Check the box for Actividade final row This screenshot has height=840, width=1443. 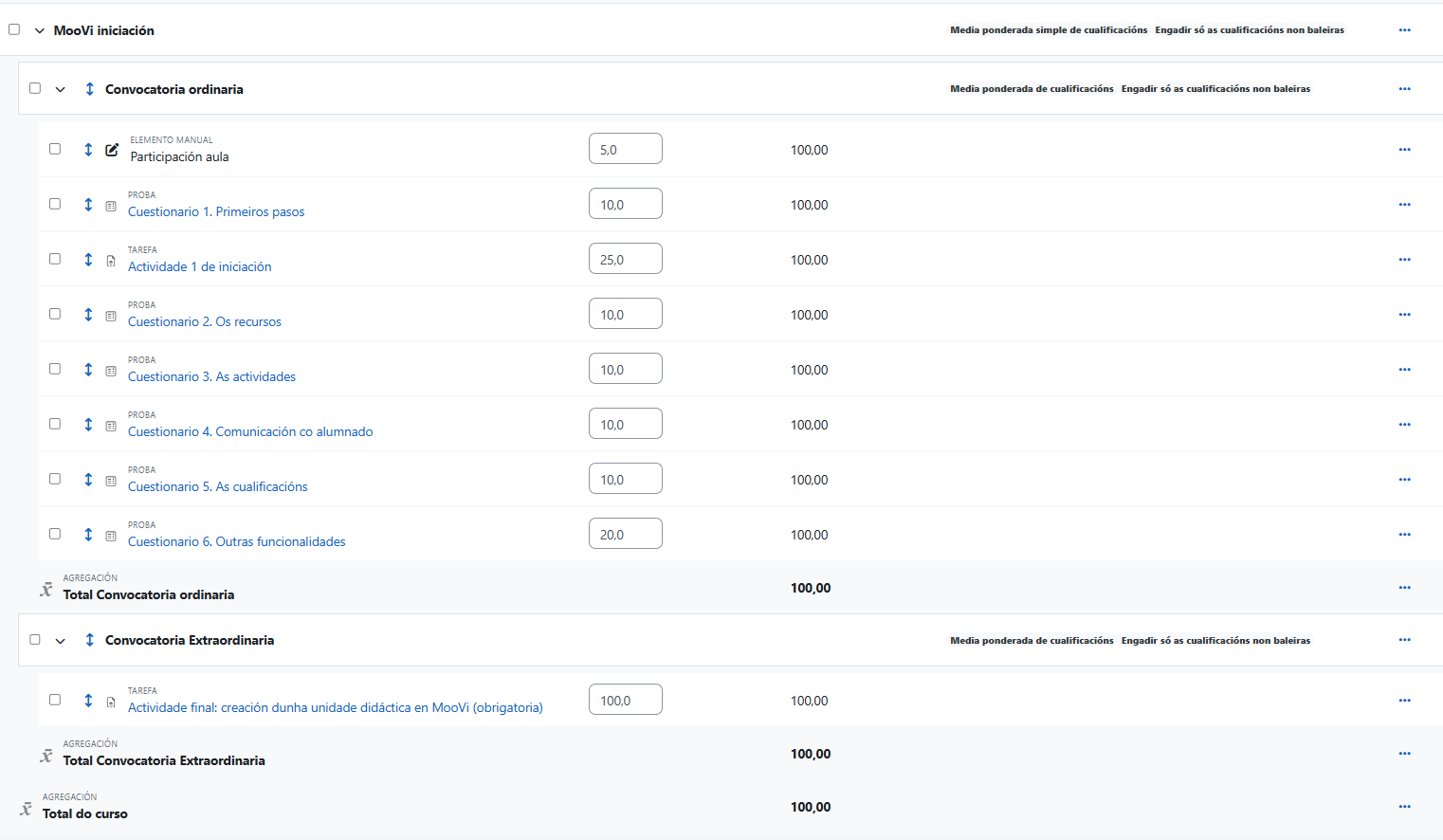[55, 700]
